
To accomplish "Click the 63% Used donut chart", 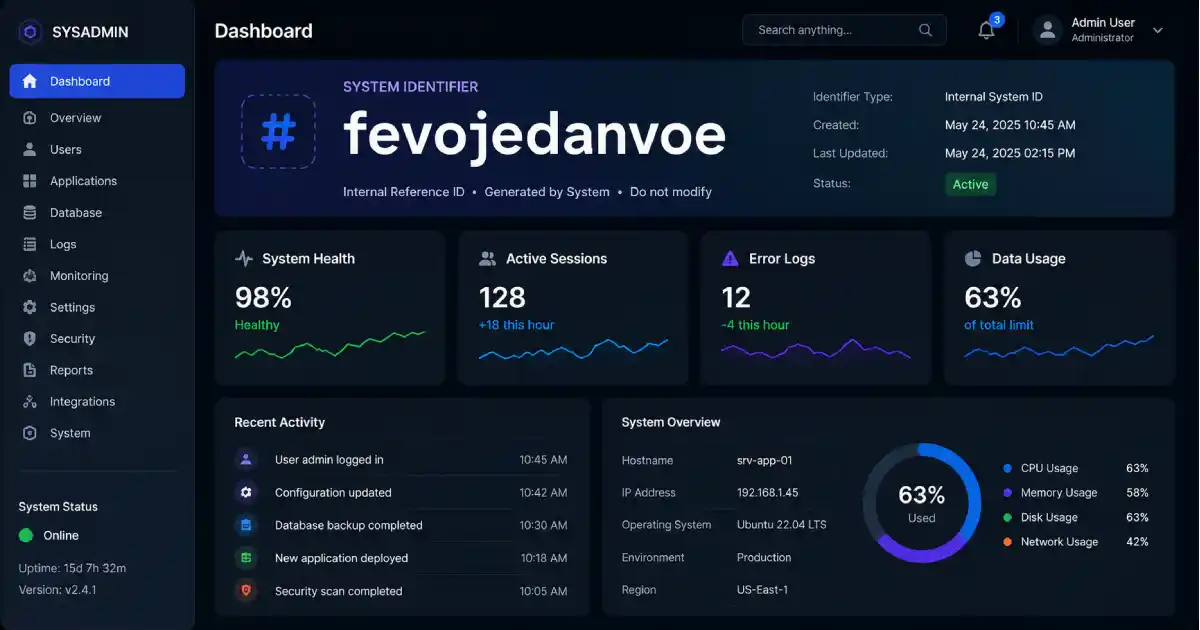I will [x=922, y=503].
